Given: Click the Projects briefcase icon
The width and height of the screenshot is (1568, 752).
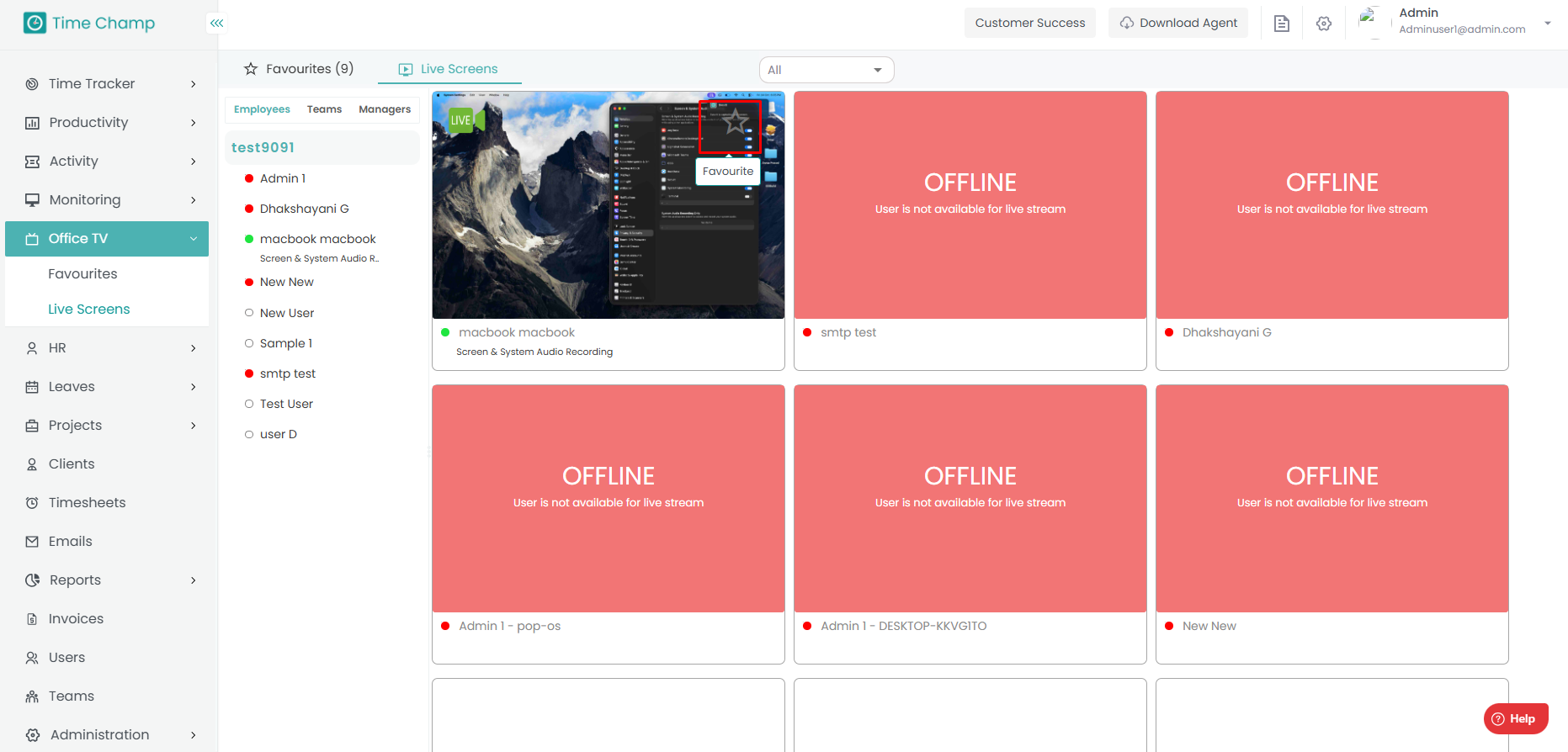Looking at the screenshot, I should coord(32,426).
